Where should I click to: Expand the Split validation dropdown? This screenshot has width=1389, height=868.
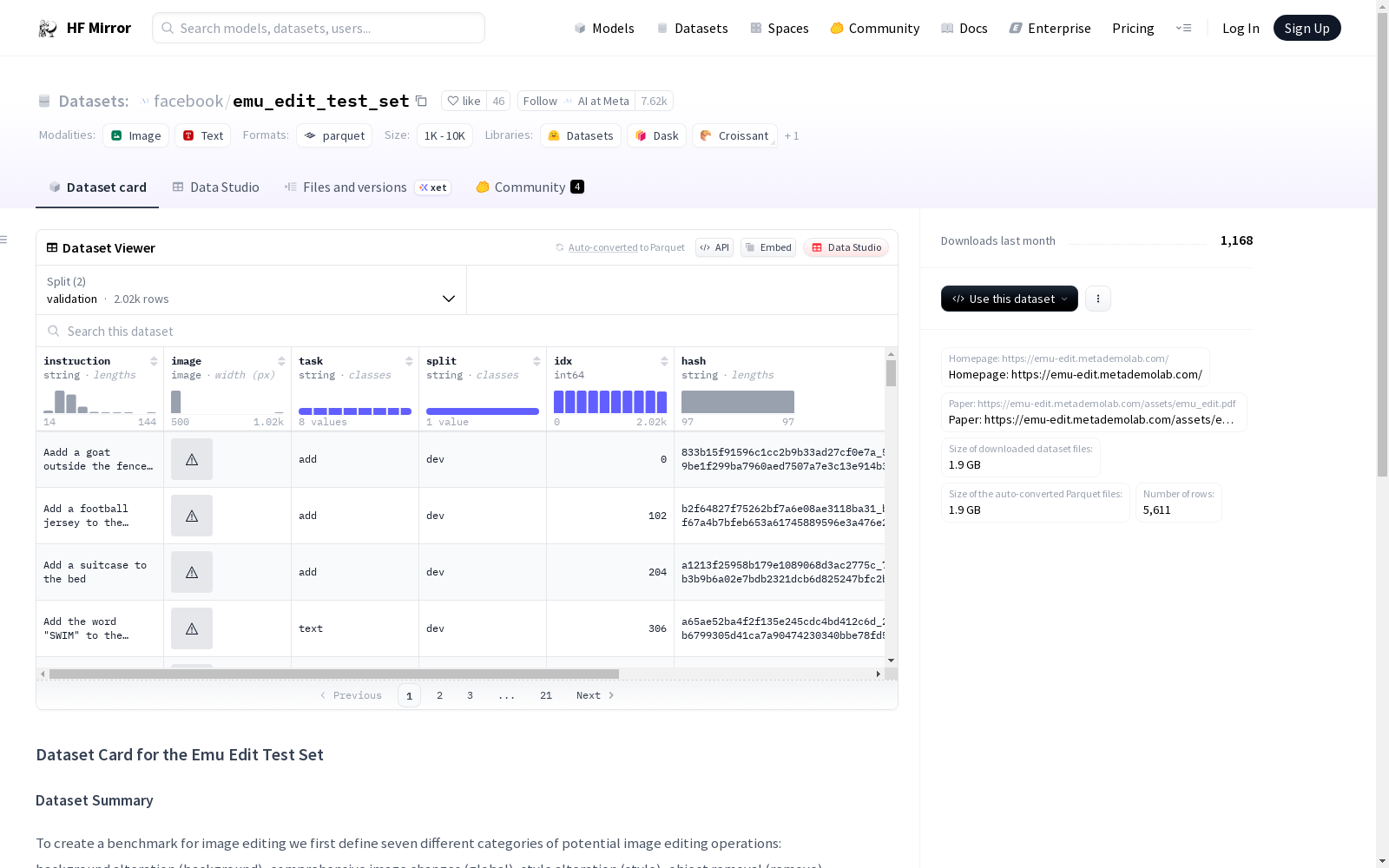click(x=251, y=290)
